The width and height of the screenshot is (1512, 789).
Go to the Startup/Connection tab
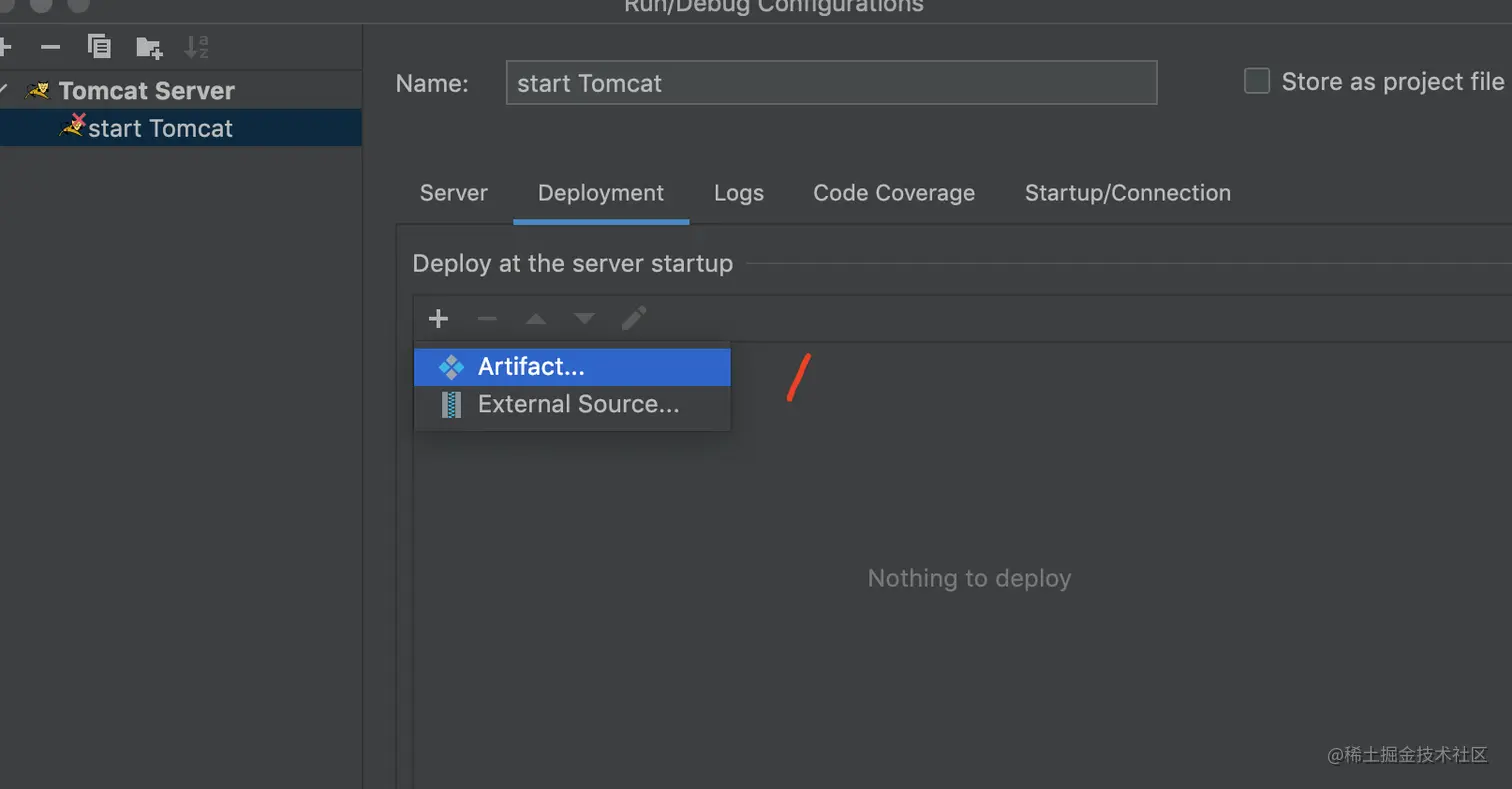tap(1127, 193)
